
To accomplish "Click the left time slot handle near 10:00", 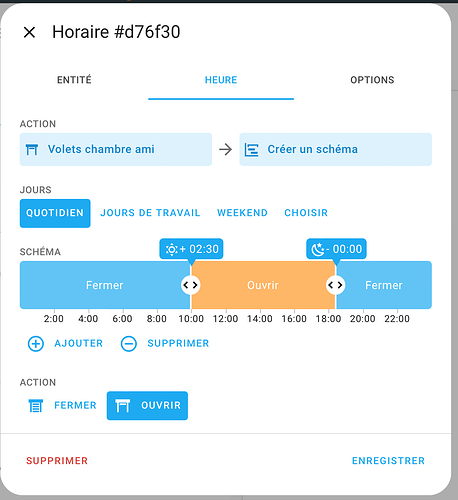I will (191, 285).
